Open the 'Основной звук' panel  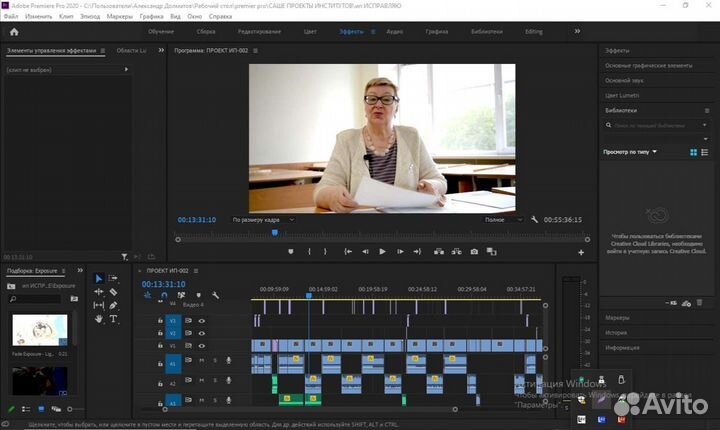pyautogui.click(x=623, y=78)
